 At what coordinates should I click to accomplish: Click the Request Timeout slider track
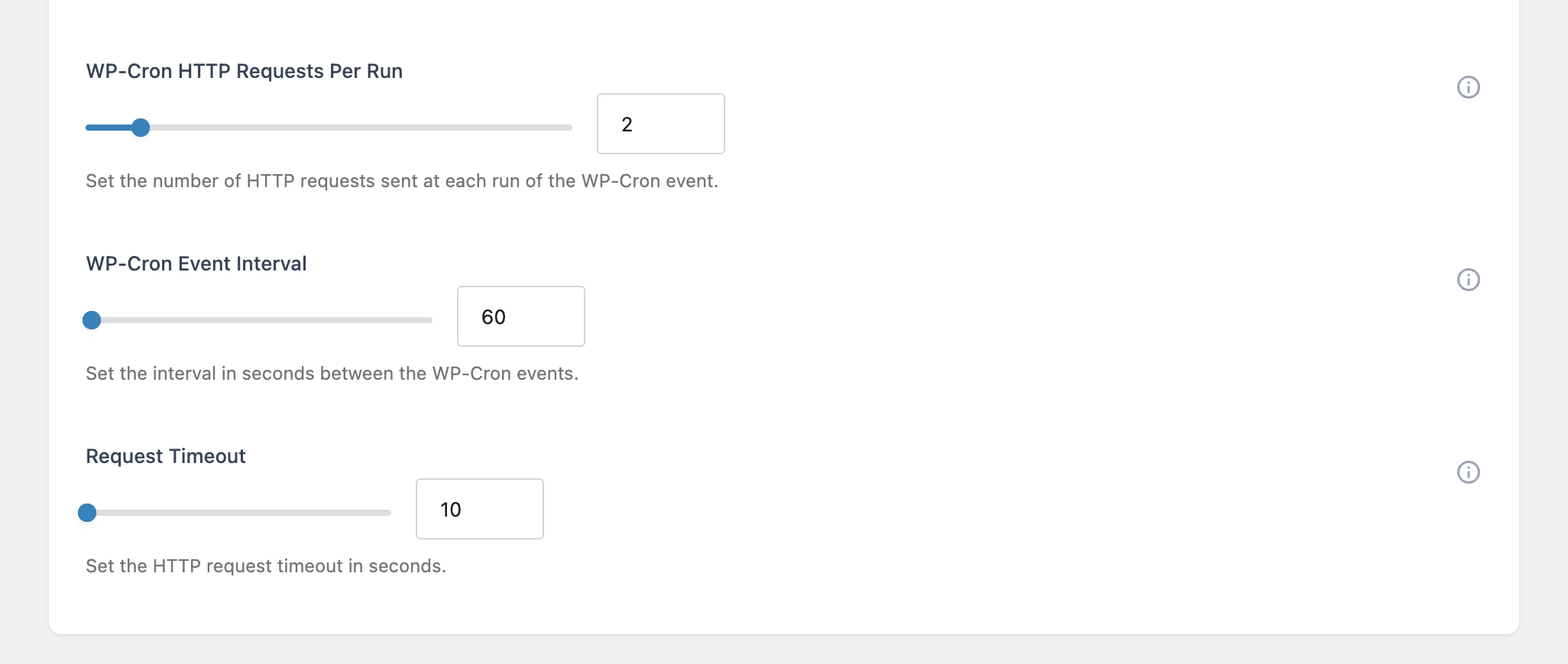(237, 513)
